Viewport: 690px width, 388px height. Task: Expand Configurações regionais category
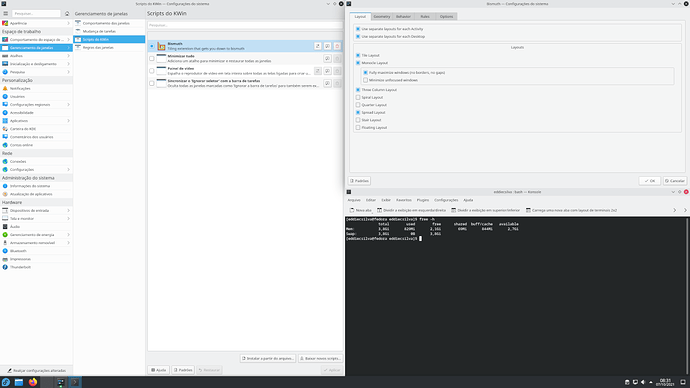68,105
